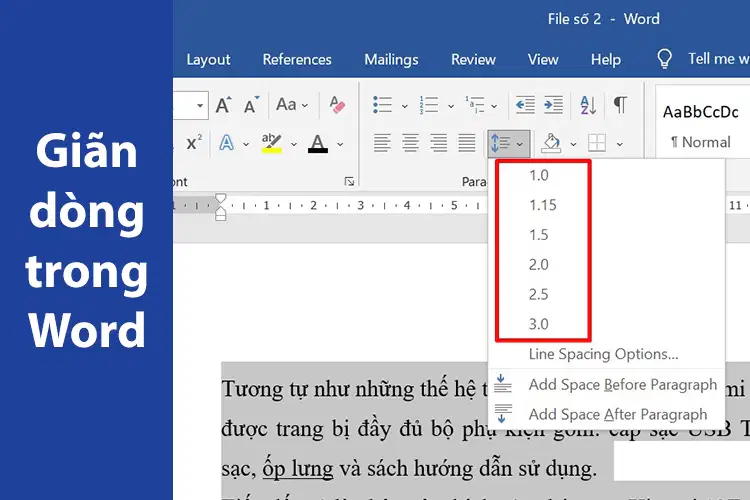
Task: Expand the Borders dropdown arrow
Action: click(619, 144)
